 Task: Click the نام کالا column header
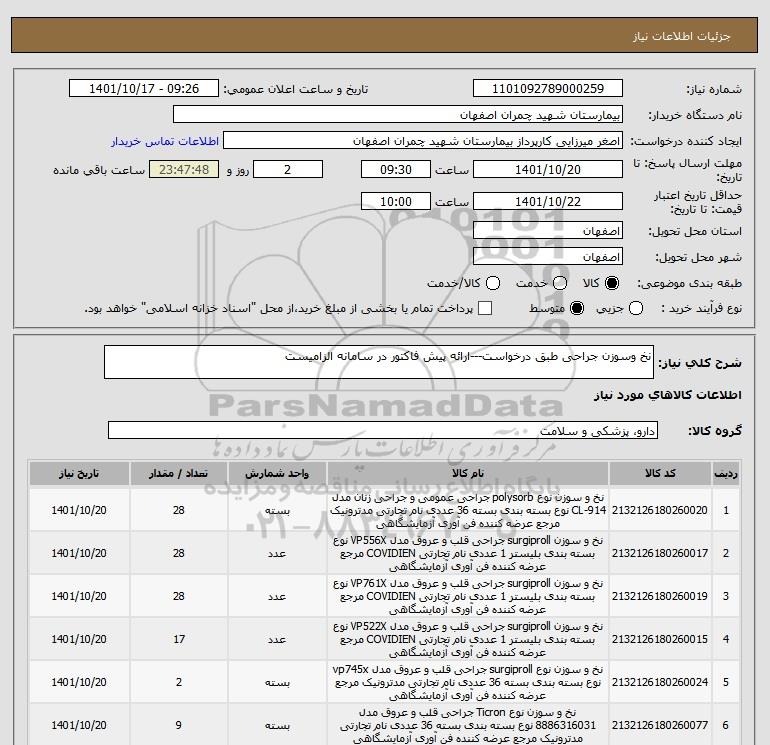tap(468, 473)
